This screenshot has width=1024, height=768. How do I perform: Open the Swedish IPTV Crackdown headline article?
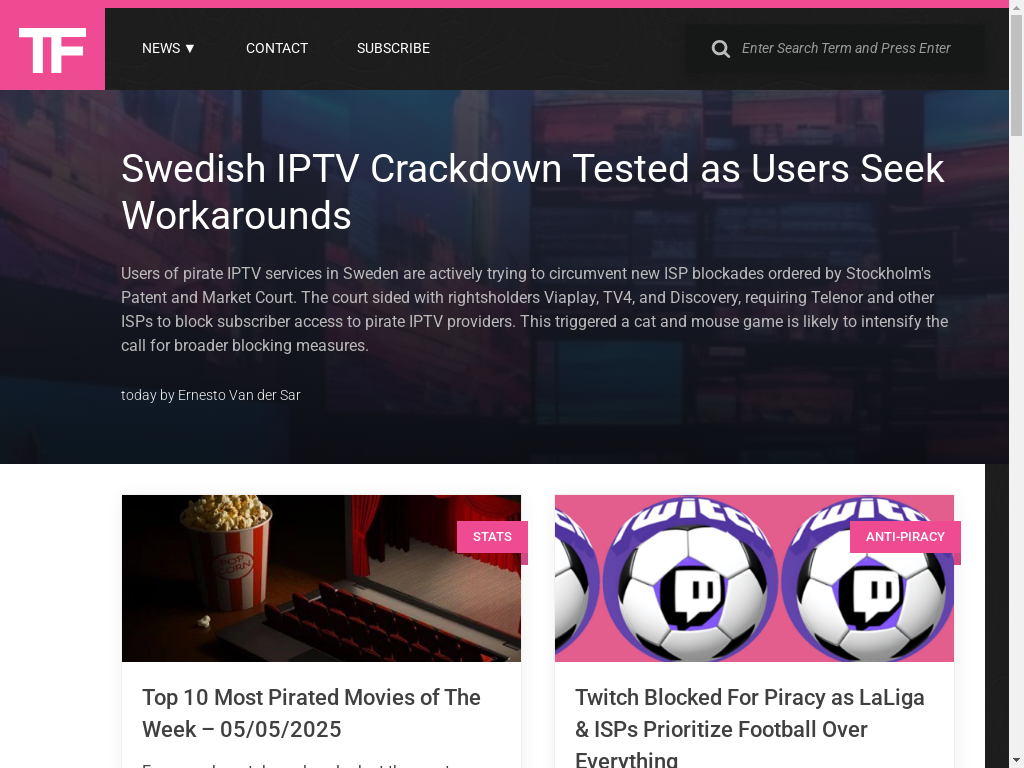click(532, 192)
